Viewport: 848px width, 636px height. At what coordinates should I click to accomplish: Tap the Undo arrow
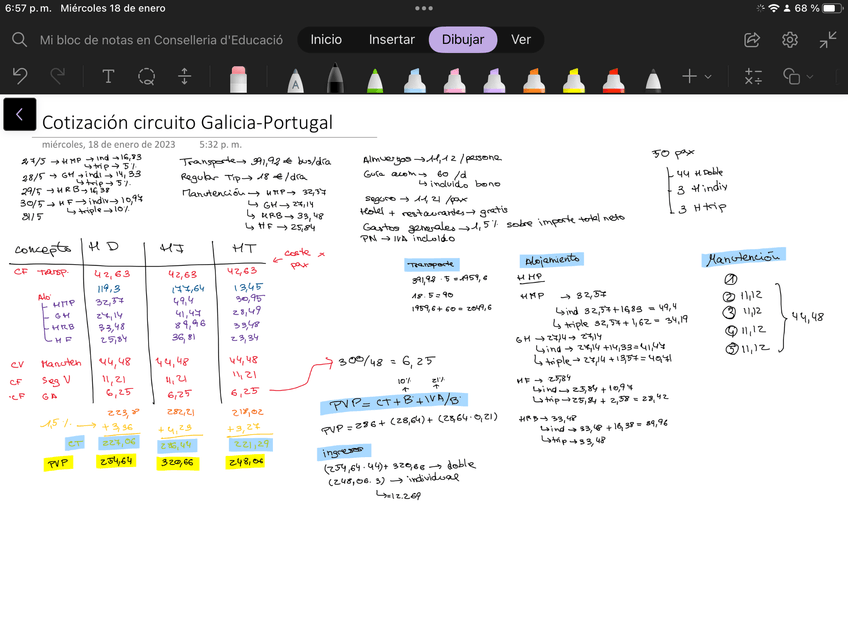coord(20,76)
